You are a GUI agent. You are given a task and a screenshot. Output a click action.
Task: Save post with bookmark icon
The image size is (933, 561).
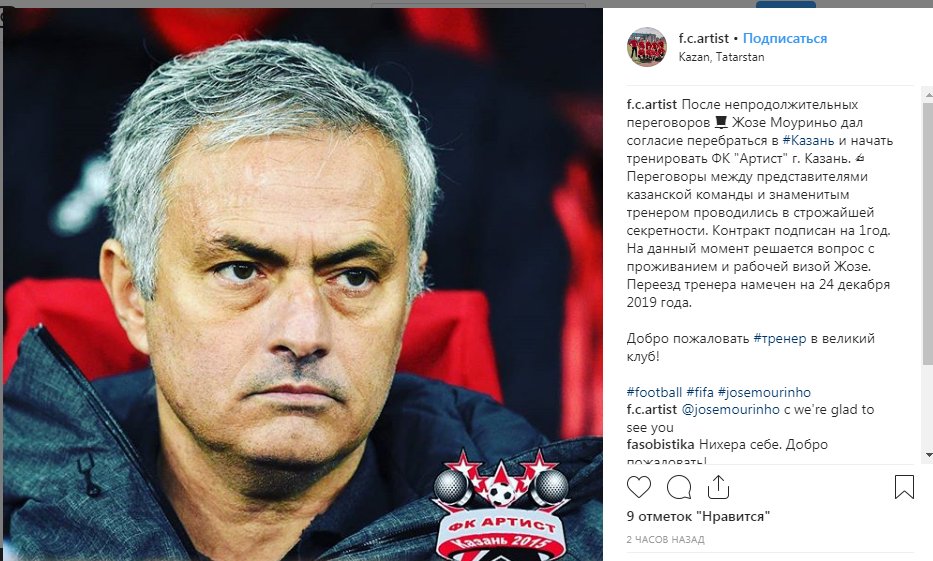(904, 487)
